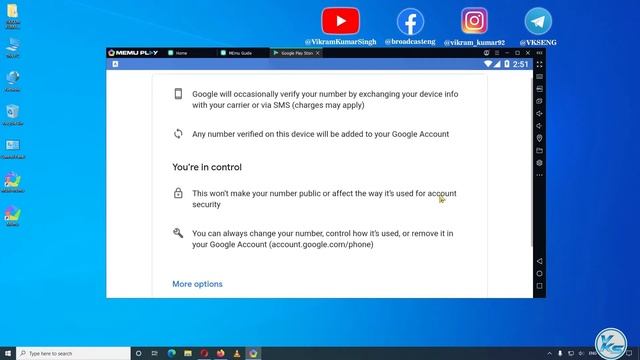Click the sync icon beside 'Any number verified'

tap(178, 134)
